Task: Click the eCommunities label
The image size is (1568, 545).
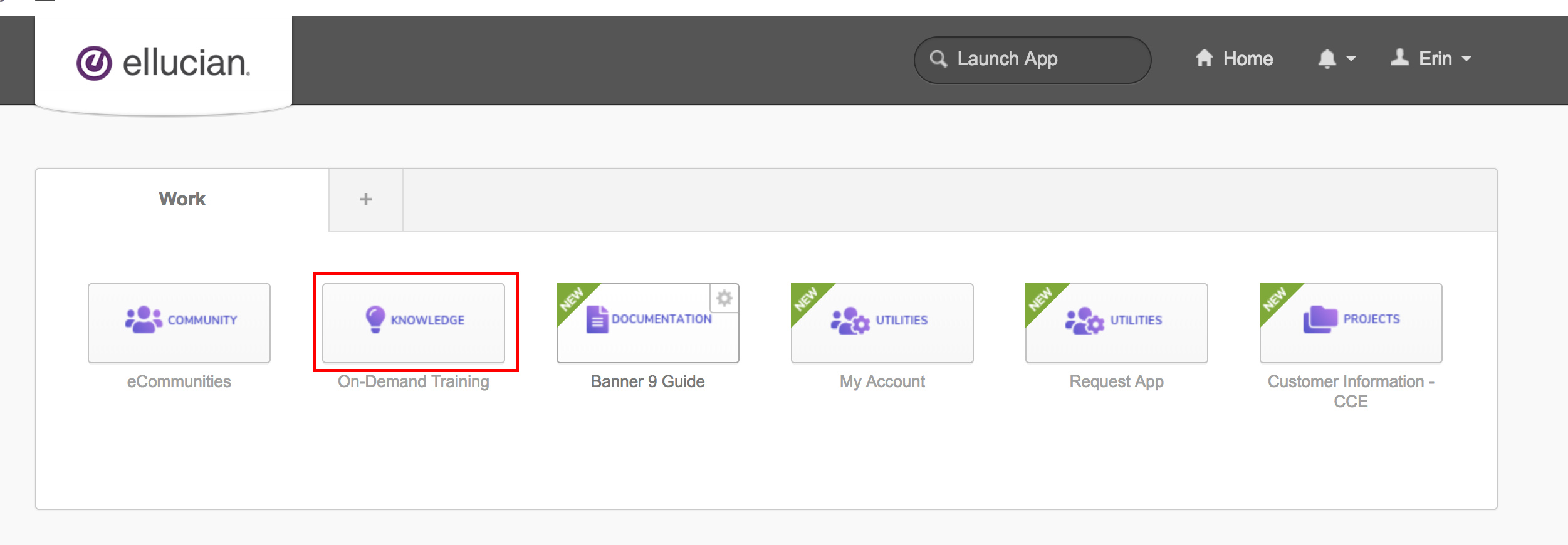Action: (x=179, y=381)
